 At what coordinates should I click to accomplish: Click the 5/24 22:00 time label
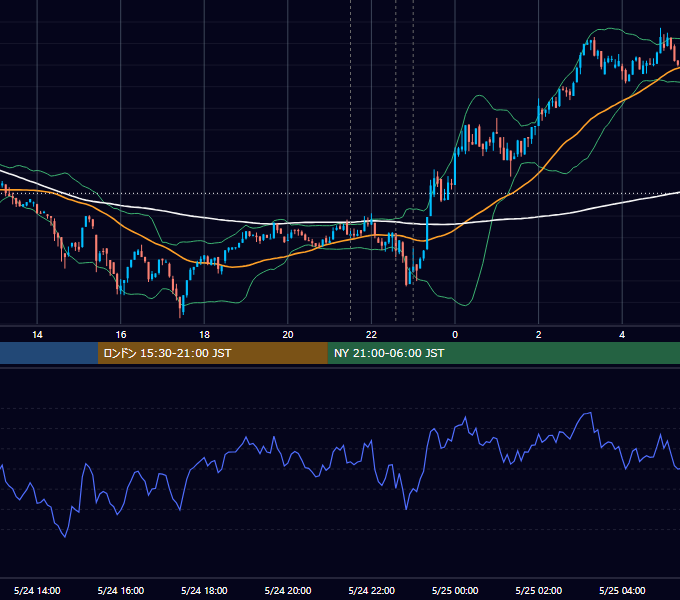[x=372, y=590]
